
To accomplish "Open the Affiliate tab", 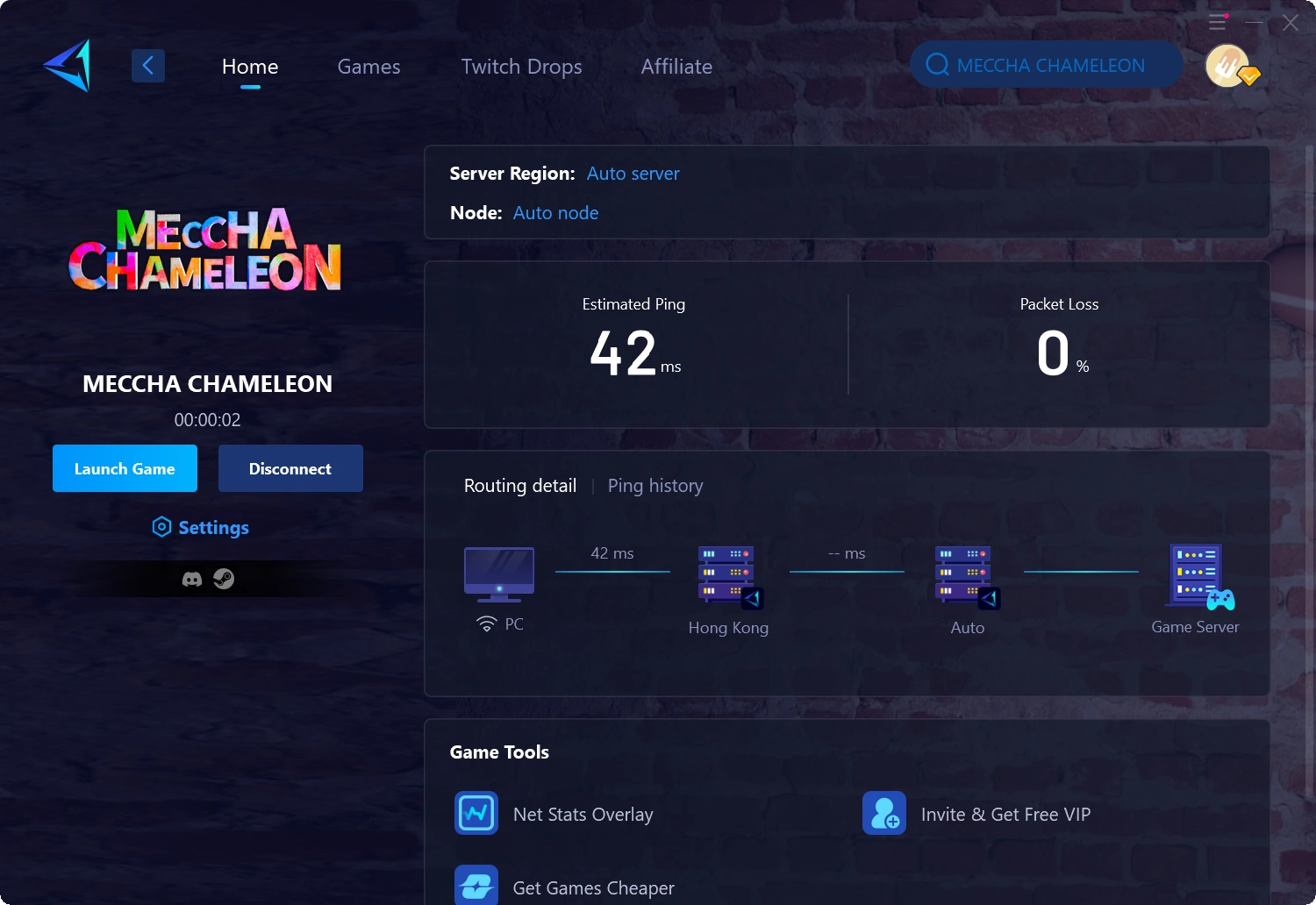I will pyautogui.click(x=676, y=67).
